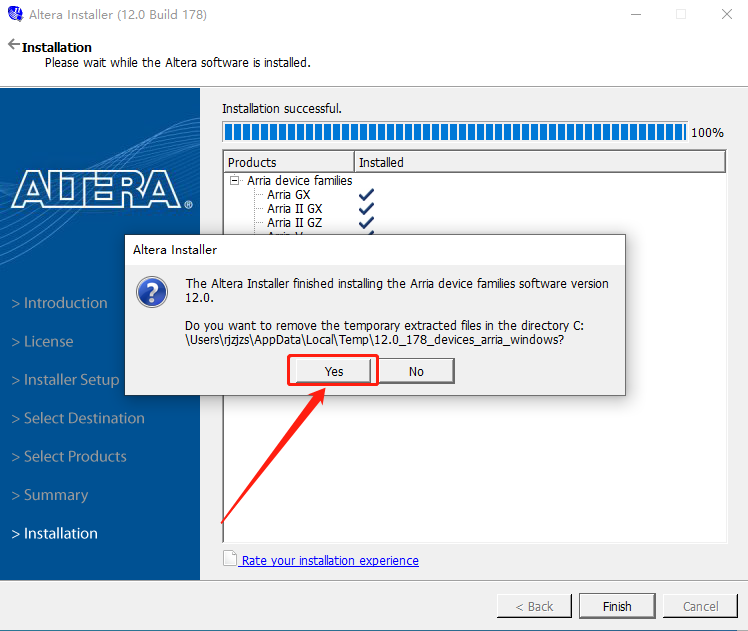Click the Arria GX installed checkmark

[366, 195]
